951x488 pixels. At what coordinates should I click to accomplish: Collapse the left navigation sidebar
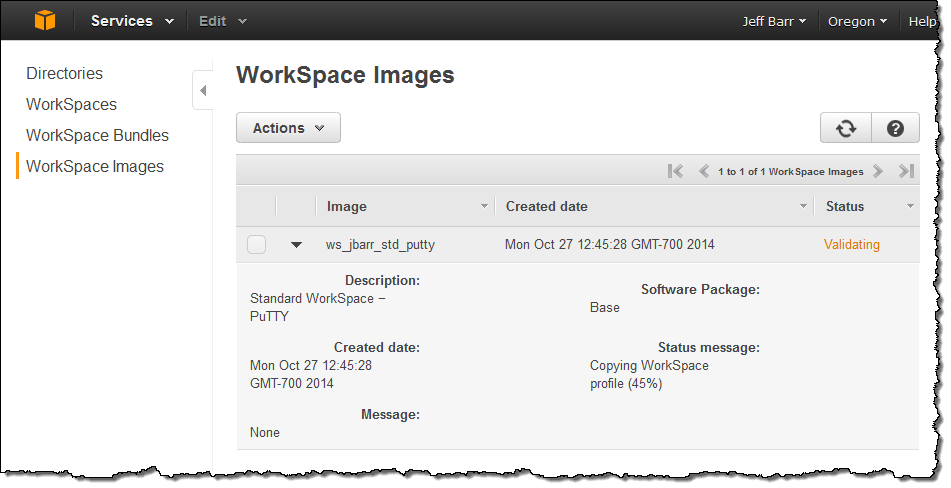pyautogui.click(x=203, y=91)
